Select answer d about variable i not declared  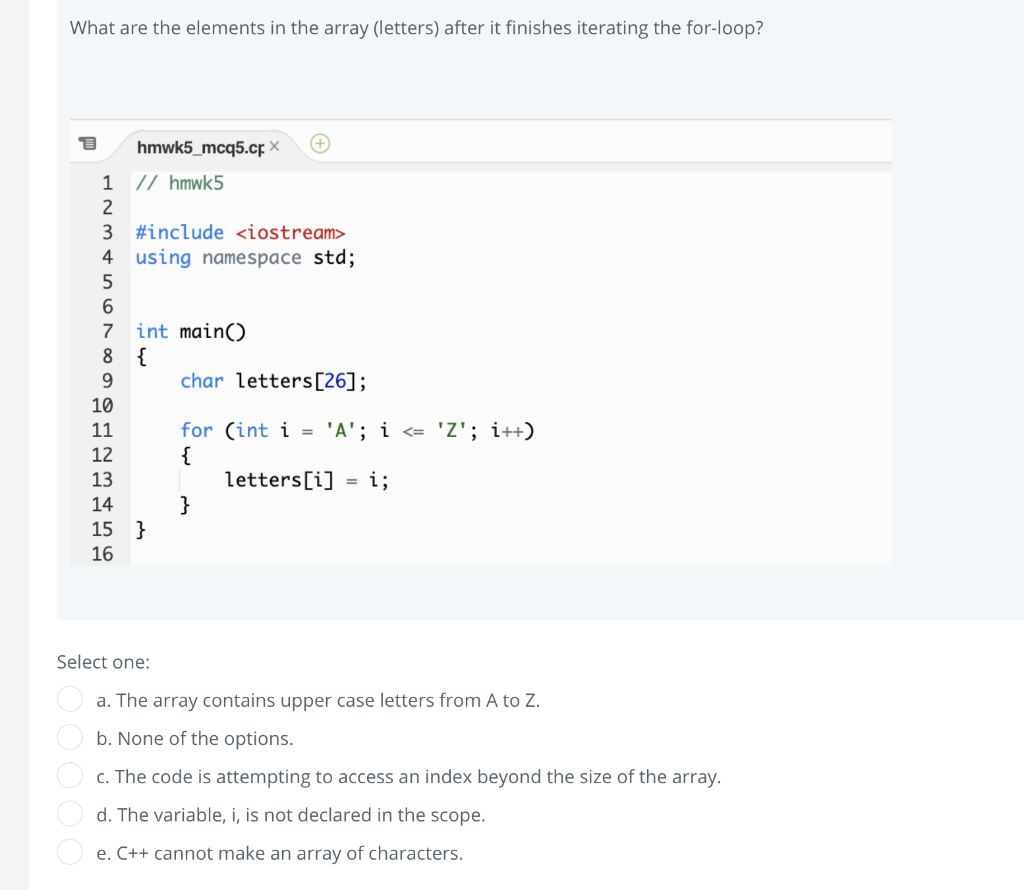70,813
